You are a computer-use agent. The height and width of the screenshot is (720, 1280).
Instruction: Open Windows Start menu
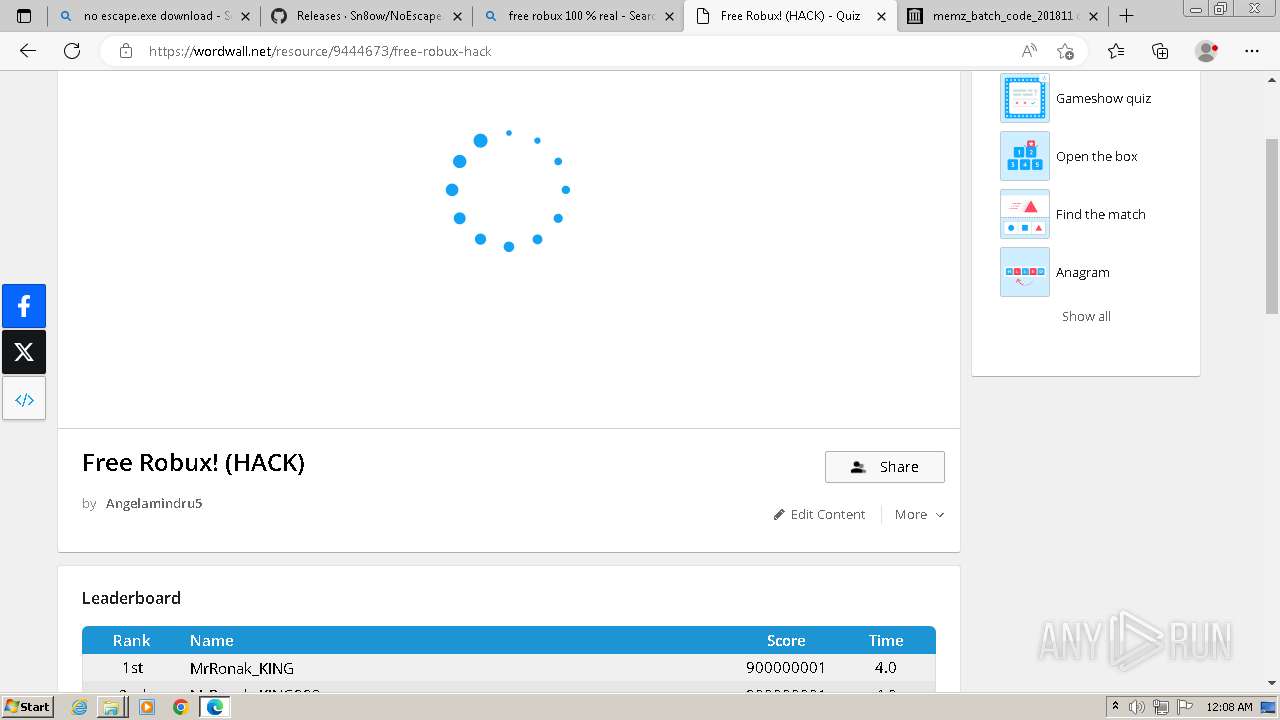pos(27,706)
